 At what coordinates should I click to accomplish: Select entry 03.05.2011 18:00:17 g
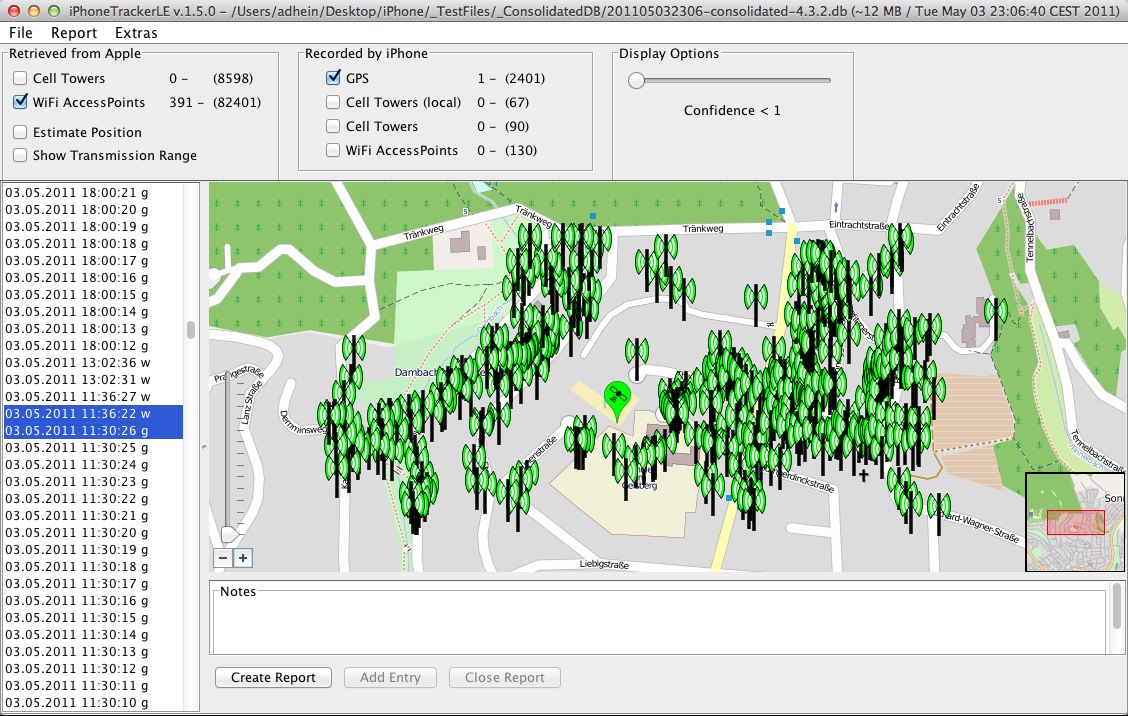click(x=94, y=260)
